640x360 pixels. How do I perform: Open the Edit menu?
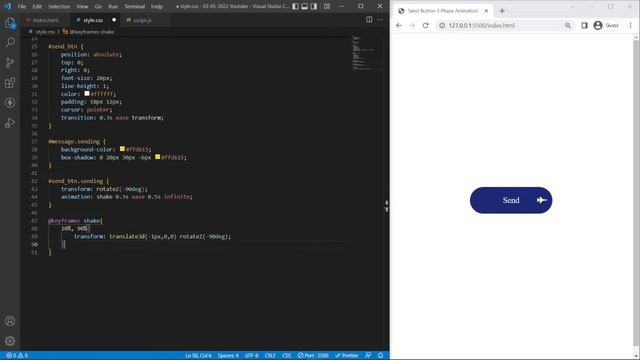tap(37, 7)
